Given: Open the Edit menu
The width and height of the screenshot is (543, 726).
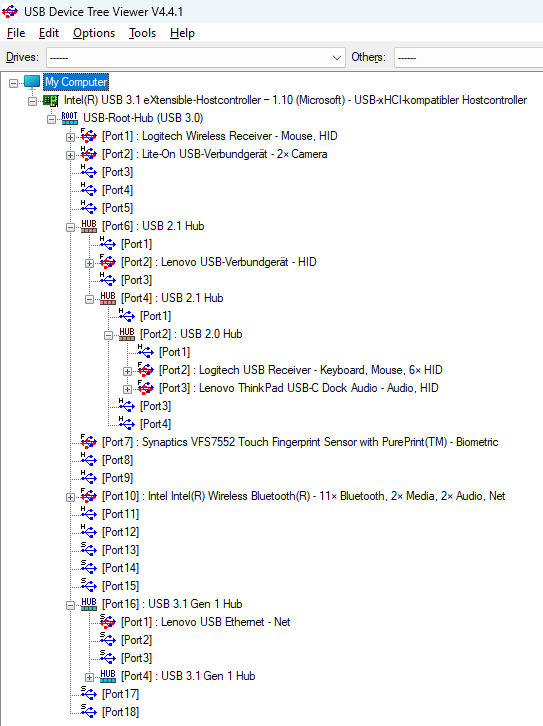Looking at the screenshot, I should [49, 33].
